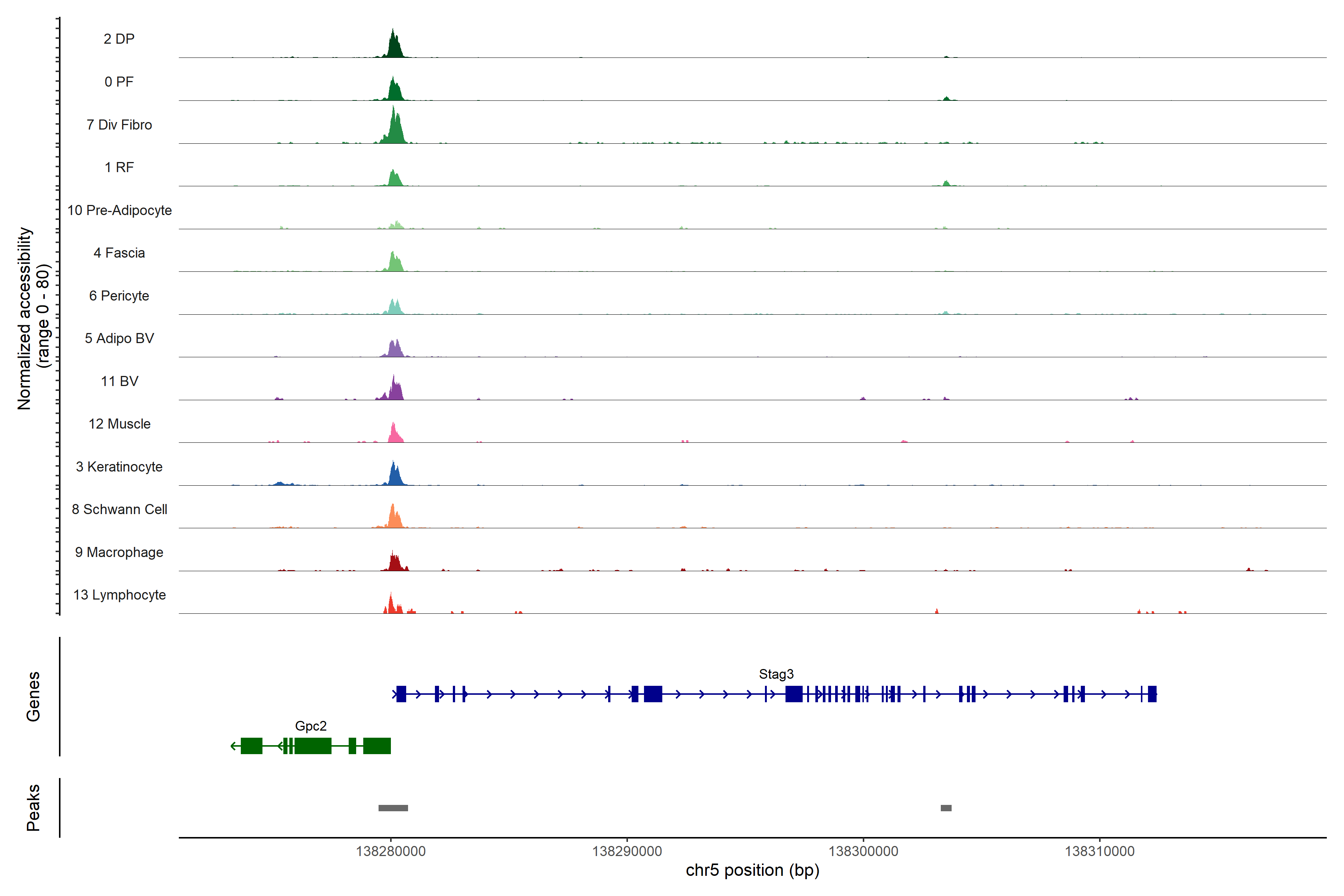
Task: Click the leftmost green Gpc2 exon
Action: click(251, 746)
